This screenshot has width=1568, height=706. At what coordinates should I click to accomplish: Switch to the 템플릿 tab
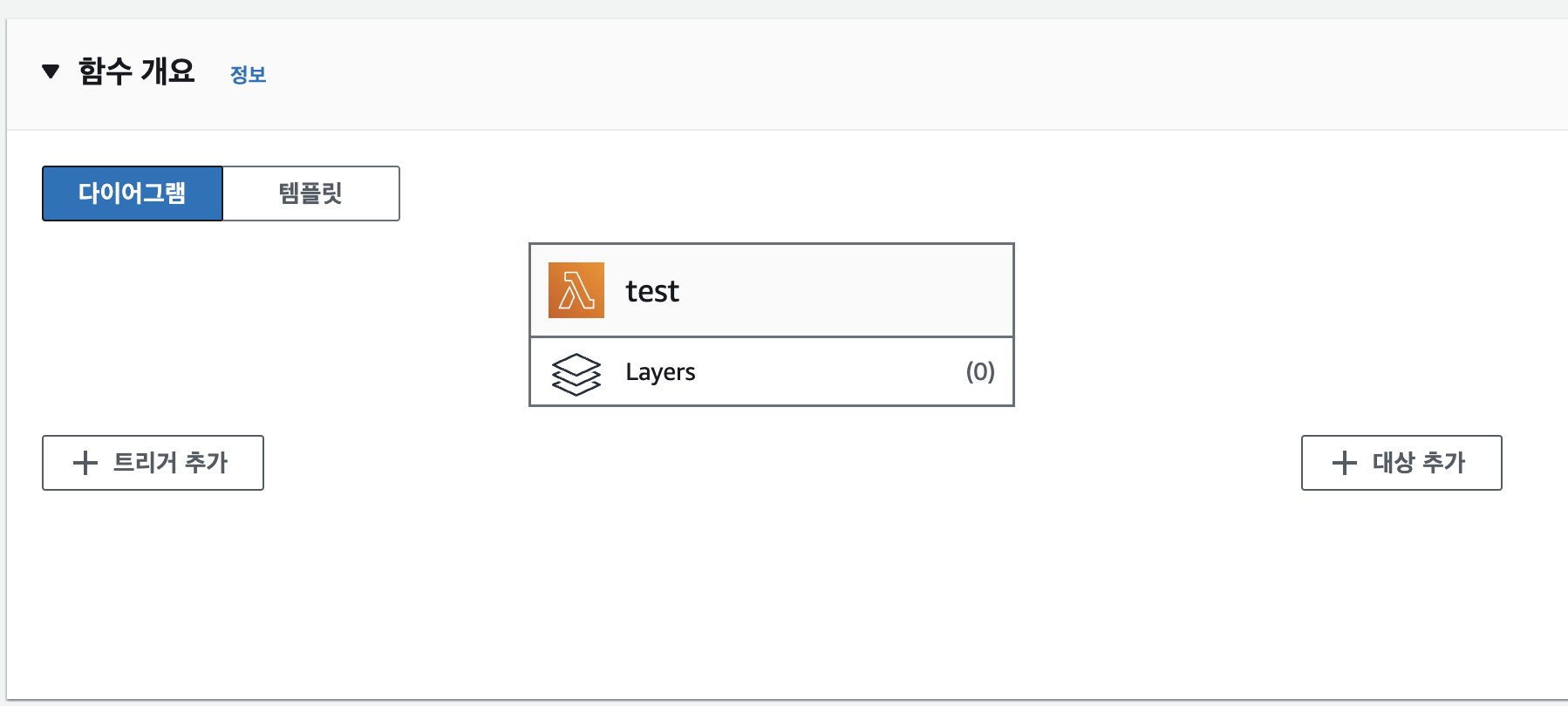[x=311, y=193]
